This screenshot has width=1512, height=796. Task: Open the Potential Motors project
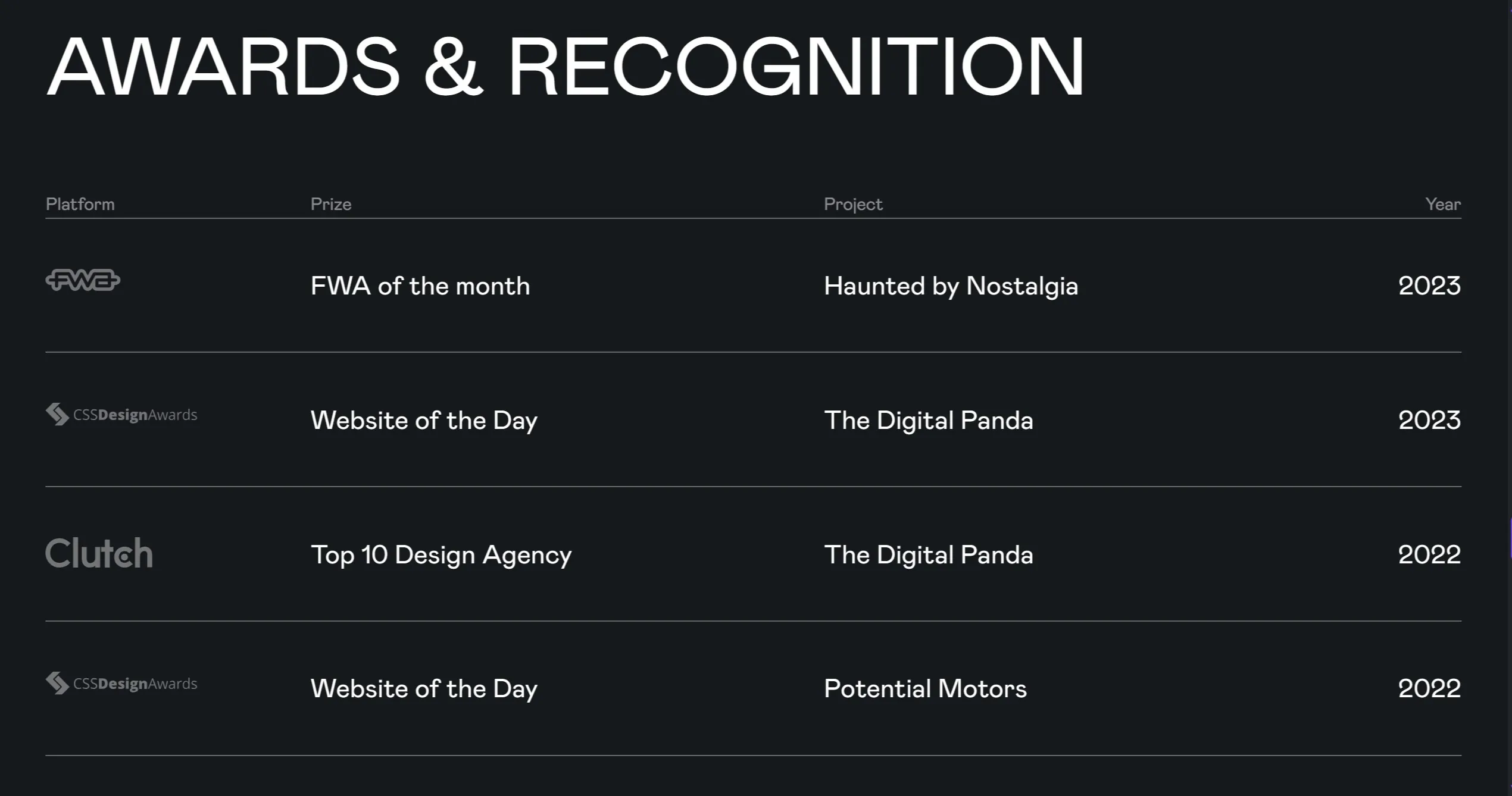[x=925, y=689]
